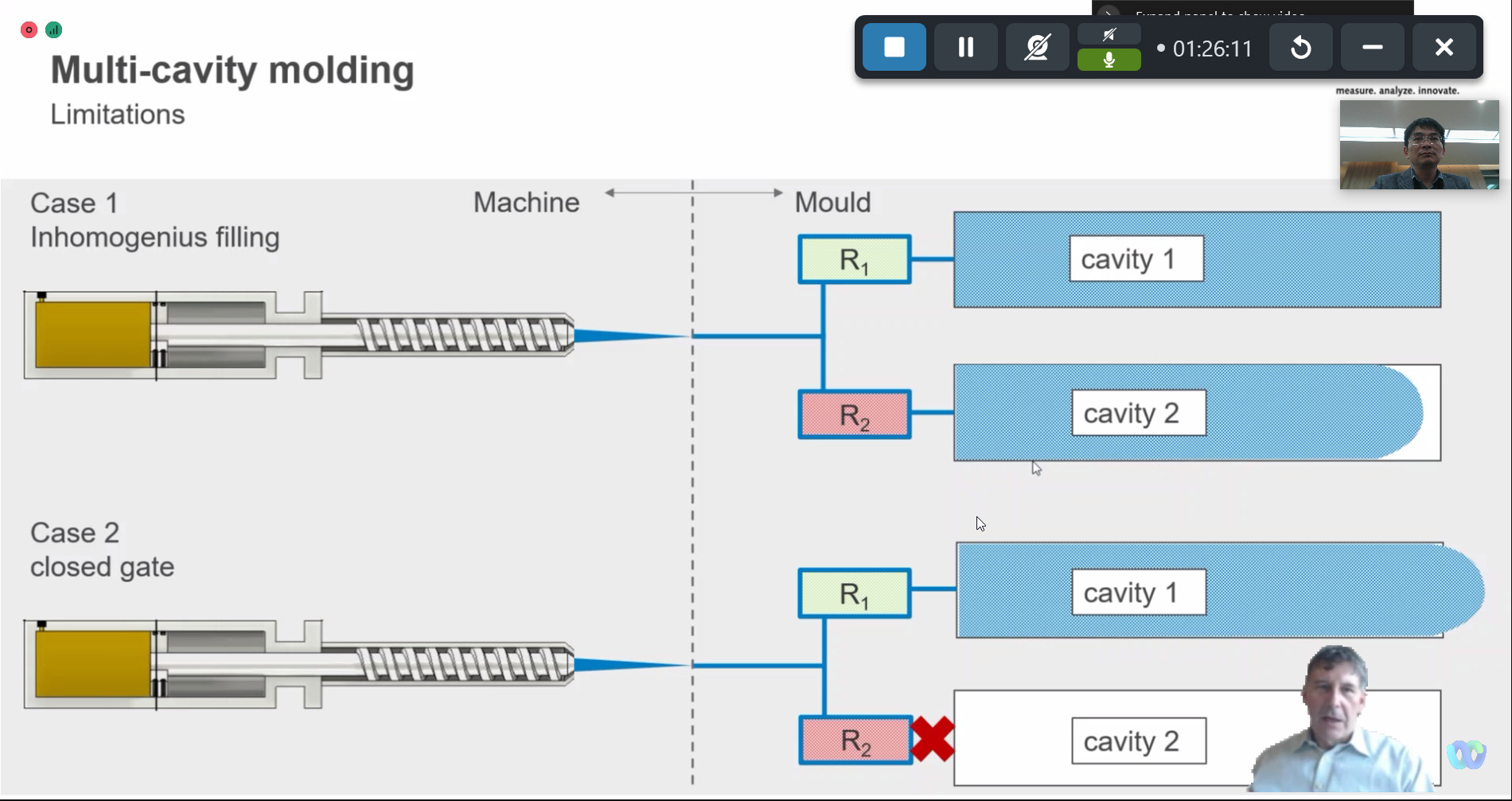
Task: Select the top presenter video thumbnail
Action: [1419, 145]
